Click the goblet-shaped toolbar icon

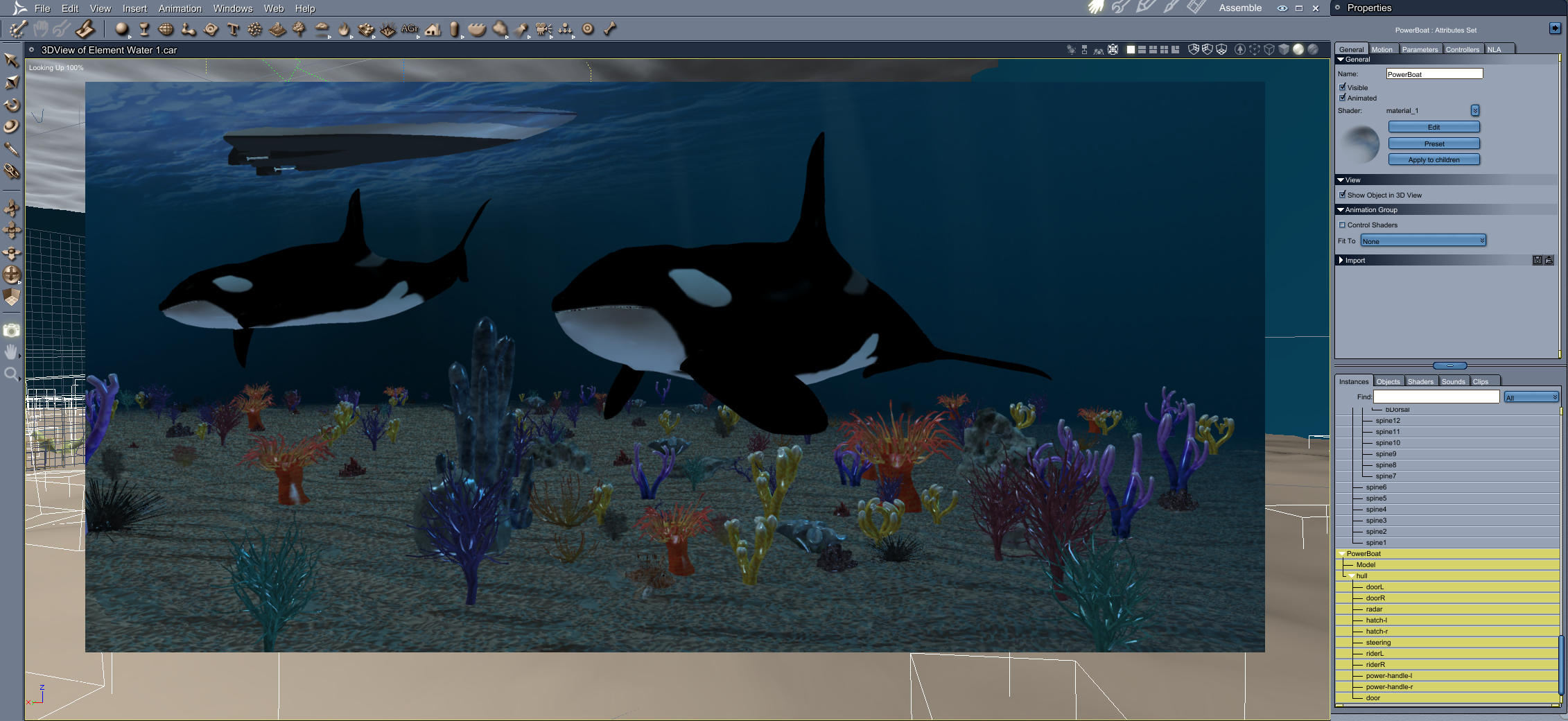point(144,29)
